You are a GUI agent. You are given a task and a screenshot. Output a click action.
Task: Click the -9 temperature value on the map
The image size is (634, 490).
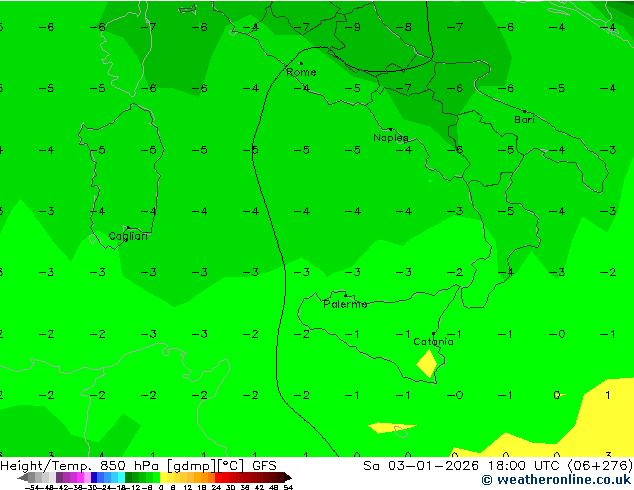pyautogui.click(x=353, y=27)
